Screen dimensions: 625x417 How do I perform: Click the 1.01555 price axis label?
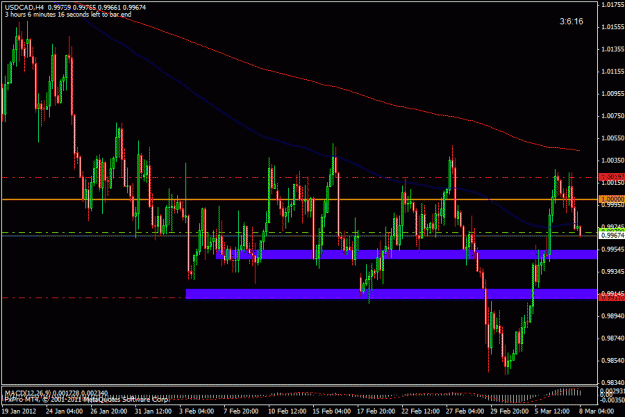613,27
